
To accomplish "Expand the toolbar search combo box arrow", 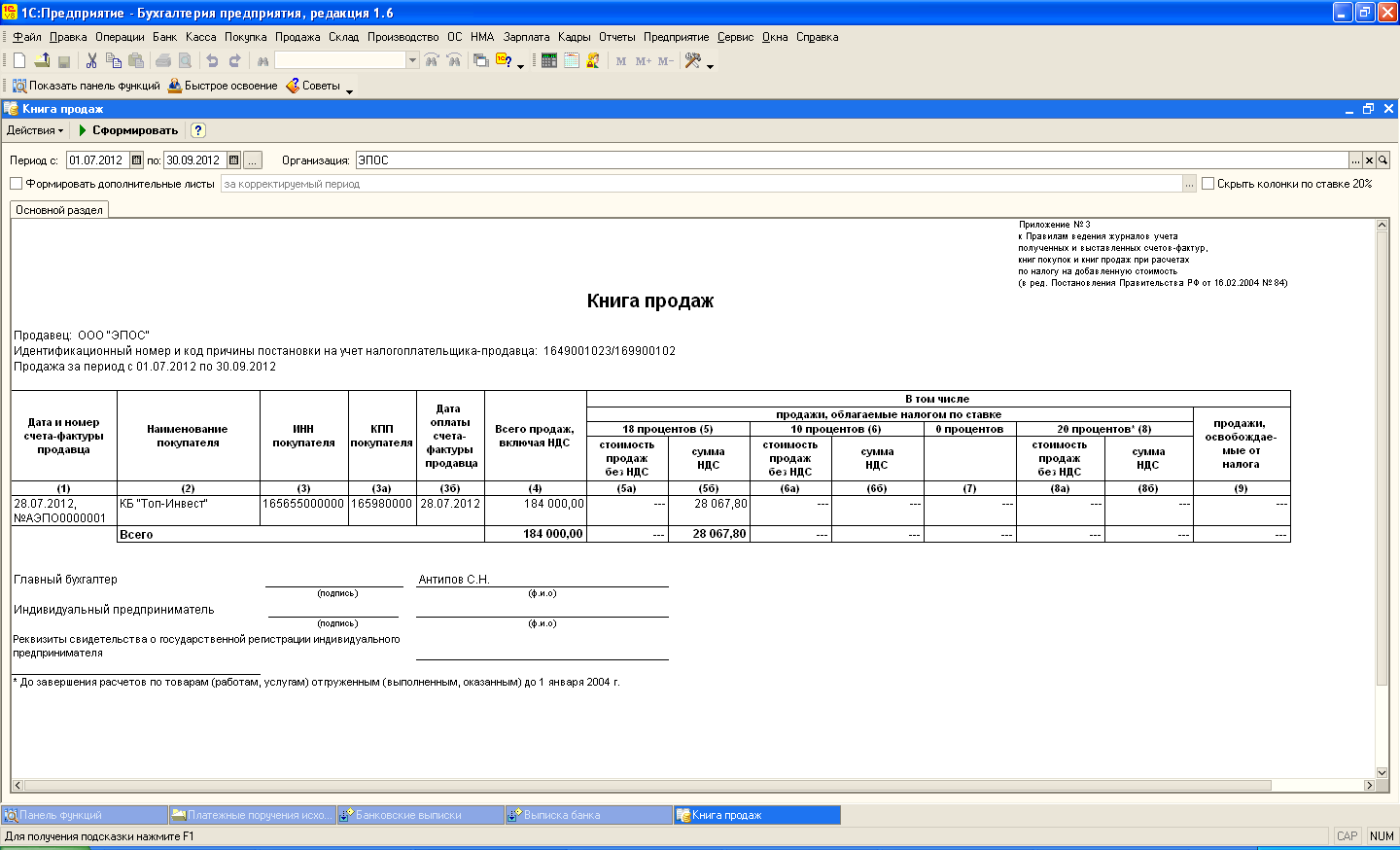I will 412,60.
